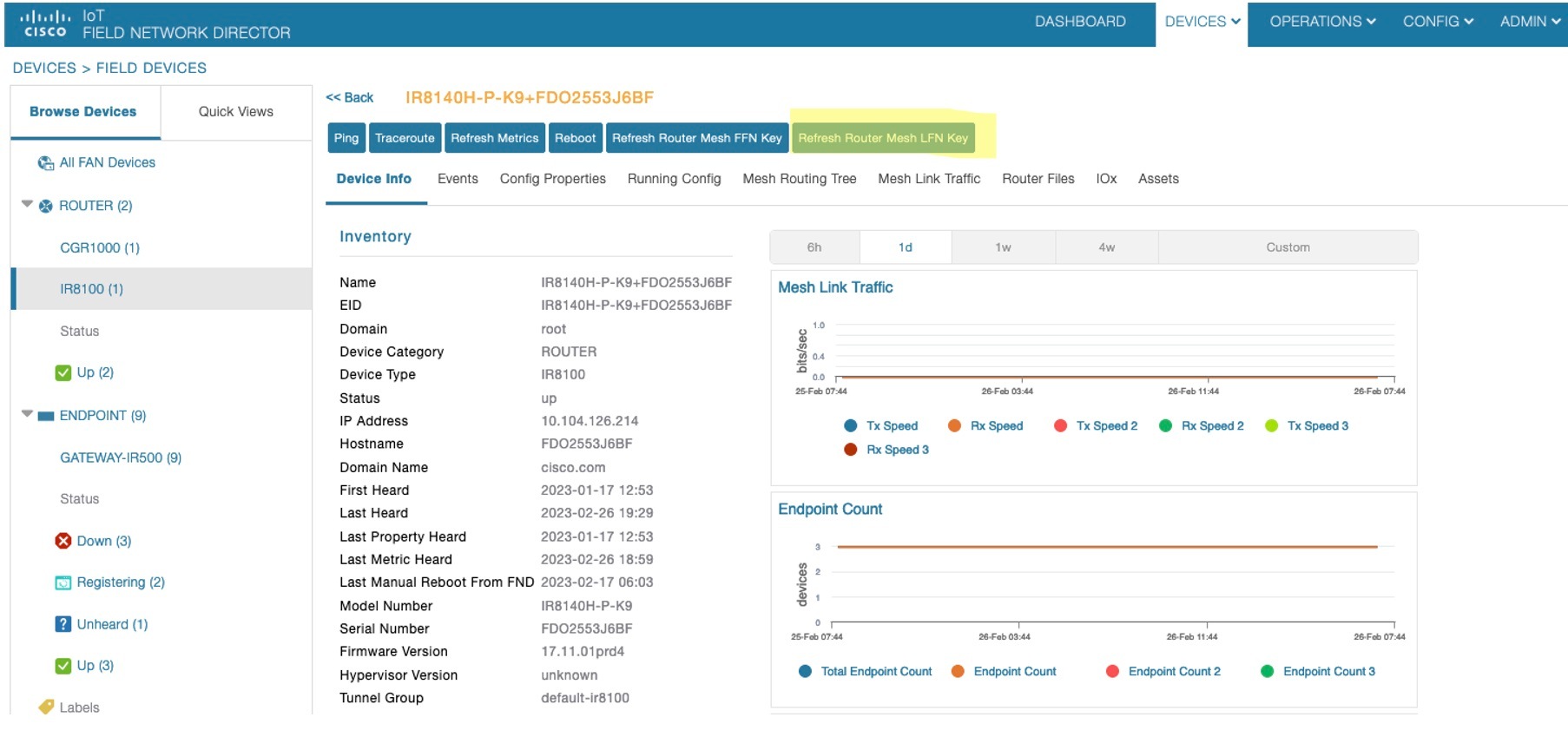This screenshot has height=750, width=1568.
Task: Toggle Tx Speed legend dot
Action: click(x=851, y=426)
